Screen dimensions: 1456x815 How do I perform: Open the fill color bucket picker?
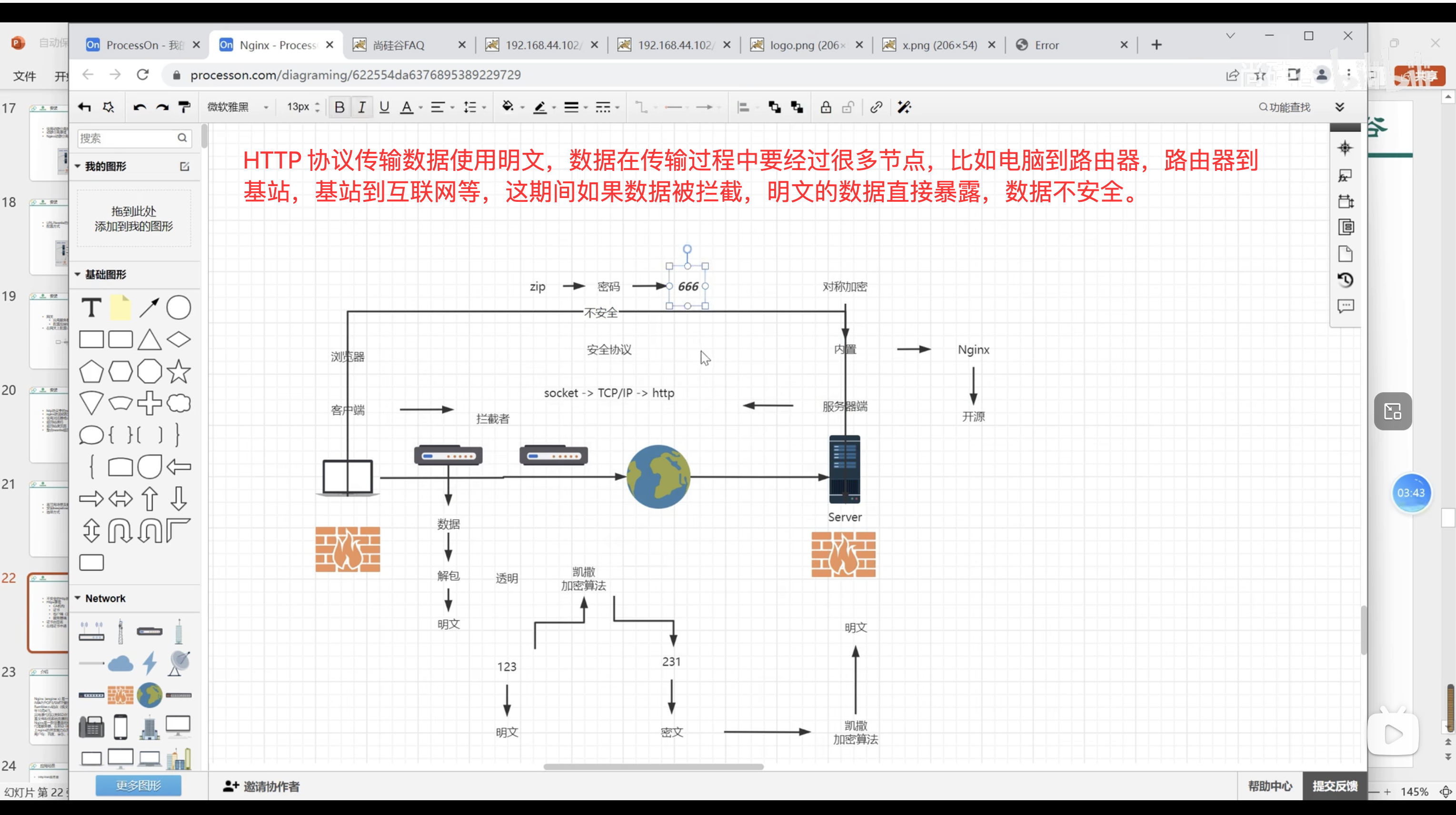[x=508, y=107]
